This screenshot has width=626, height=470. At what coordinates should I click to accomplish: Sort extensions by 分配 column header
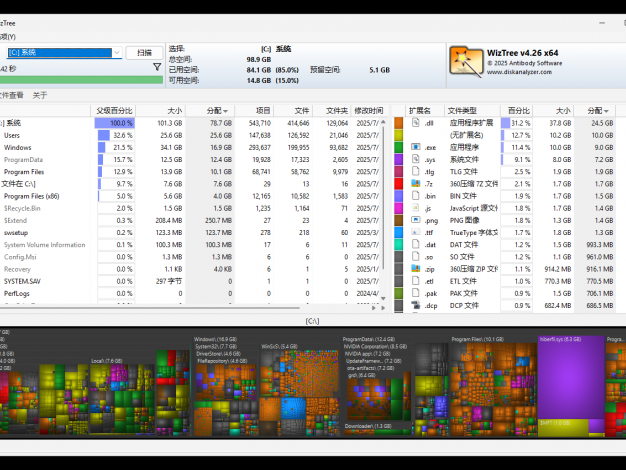pyautogui.click(x=594, y=111)
